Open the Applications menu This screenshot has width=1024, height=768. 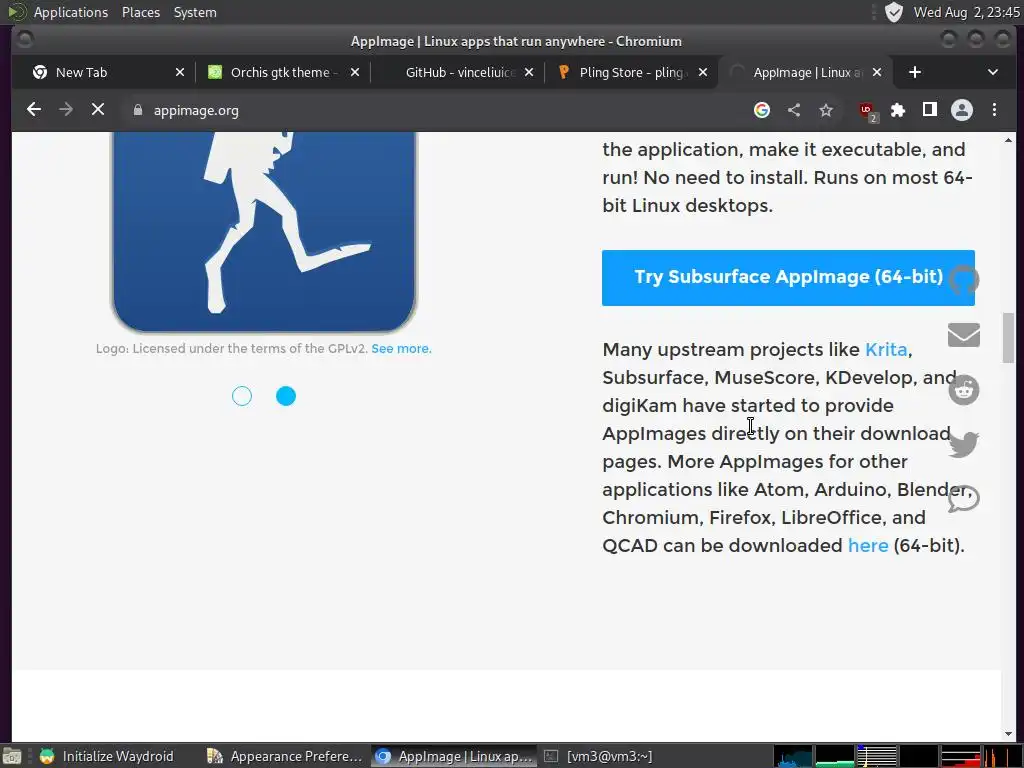pos(71,12)
